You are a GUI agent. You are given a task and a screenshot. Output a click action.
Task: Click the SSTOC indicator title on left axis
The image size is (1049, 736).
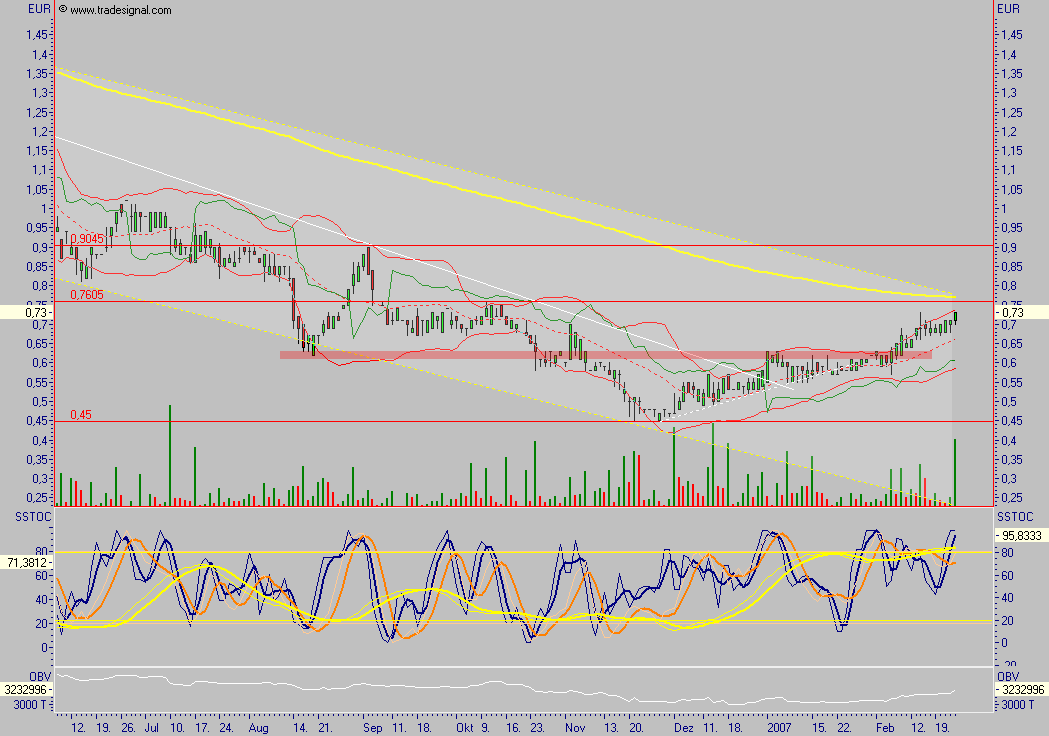27,516
